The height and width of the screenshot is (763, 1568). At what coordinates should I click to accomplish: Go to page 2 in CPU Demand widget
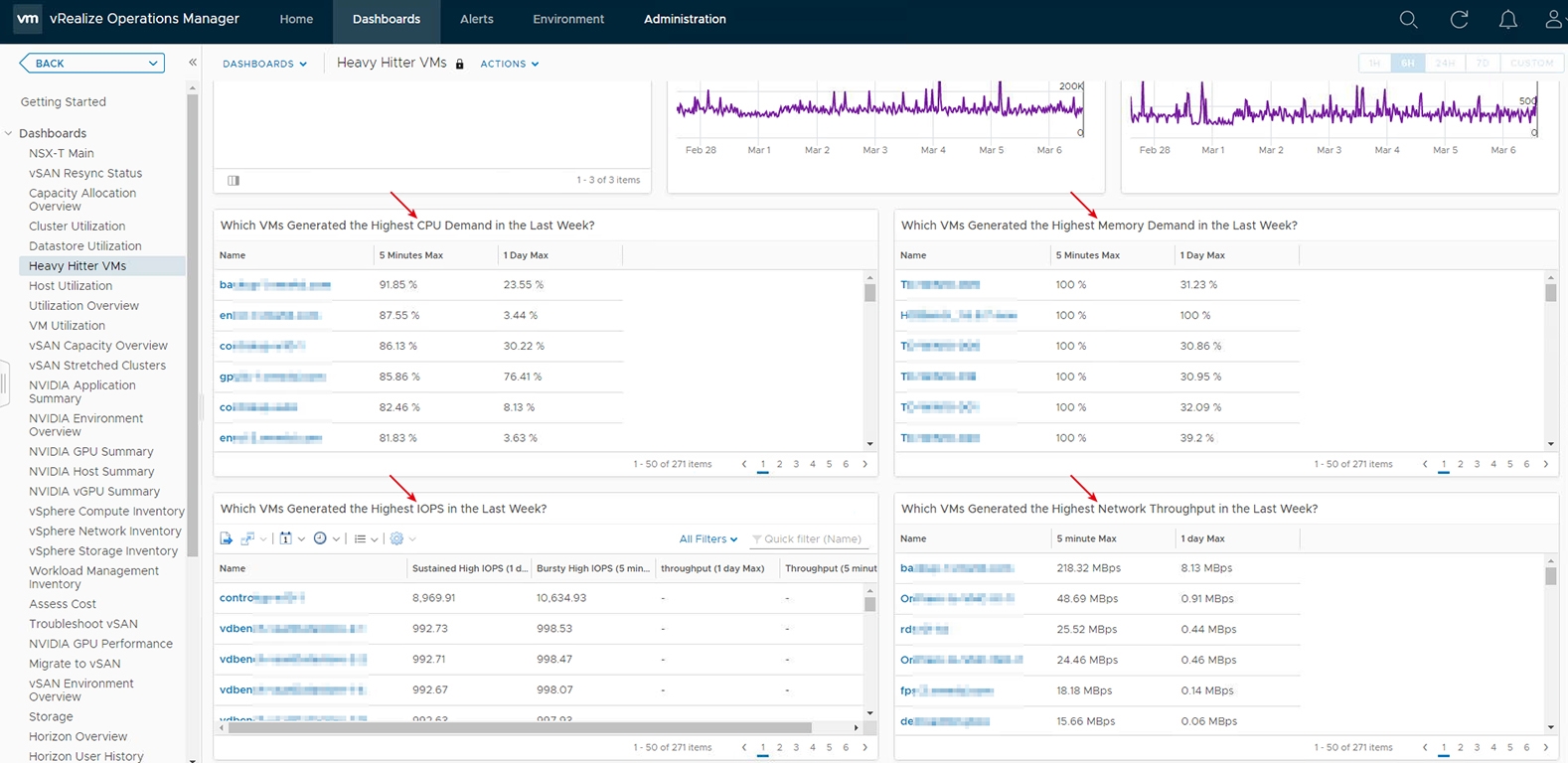[x=779, y=464]
